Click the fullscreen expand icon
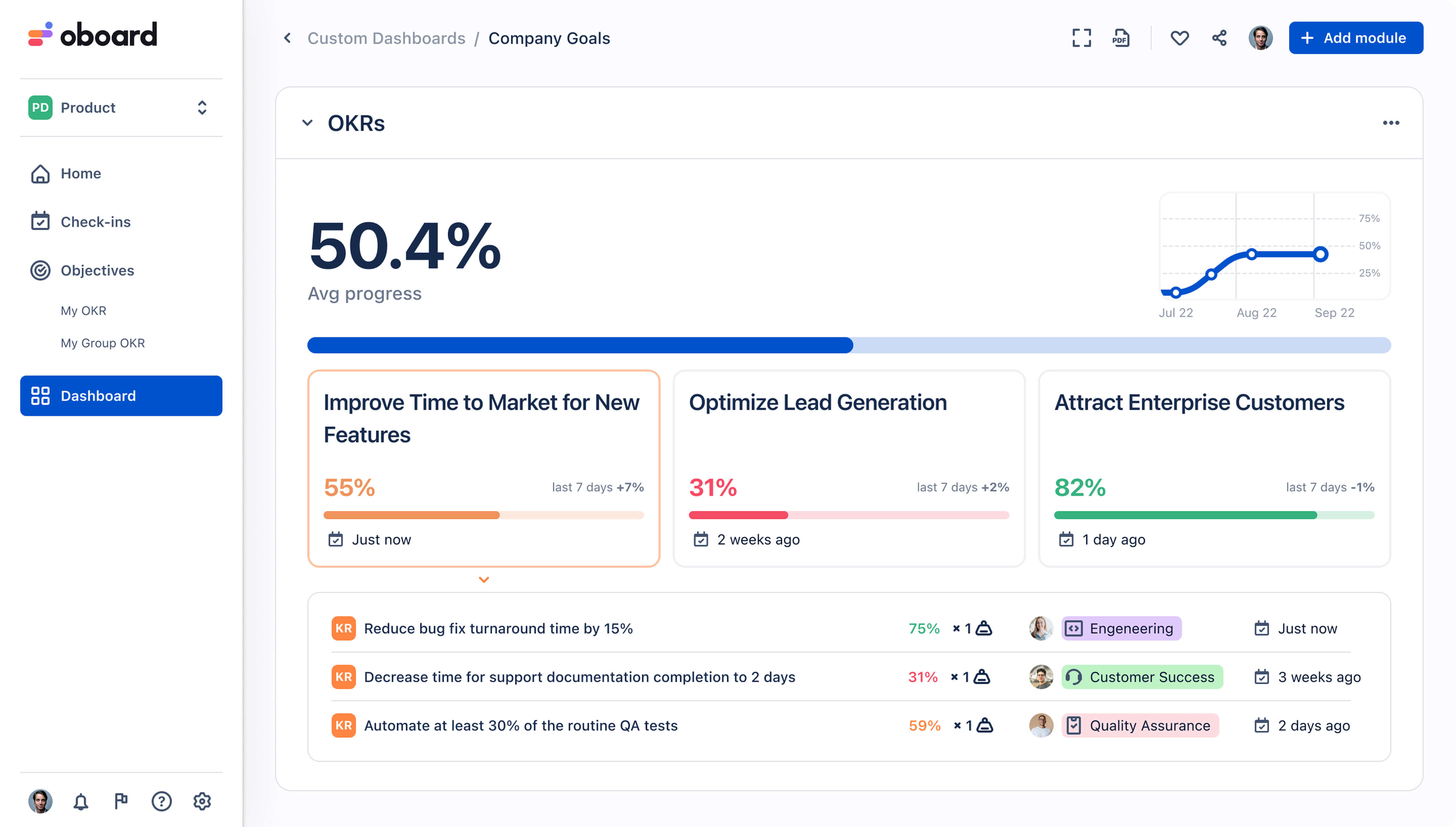The width and height of the screenshot is (1456, 827). pos(1081,38)
